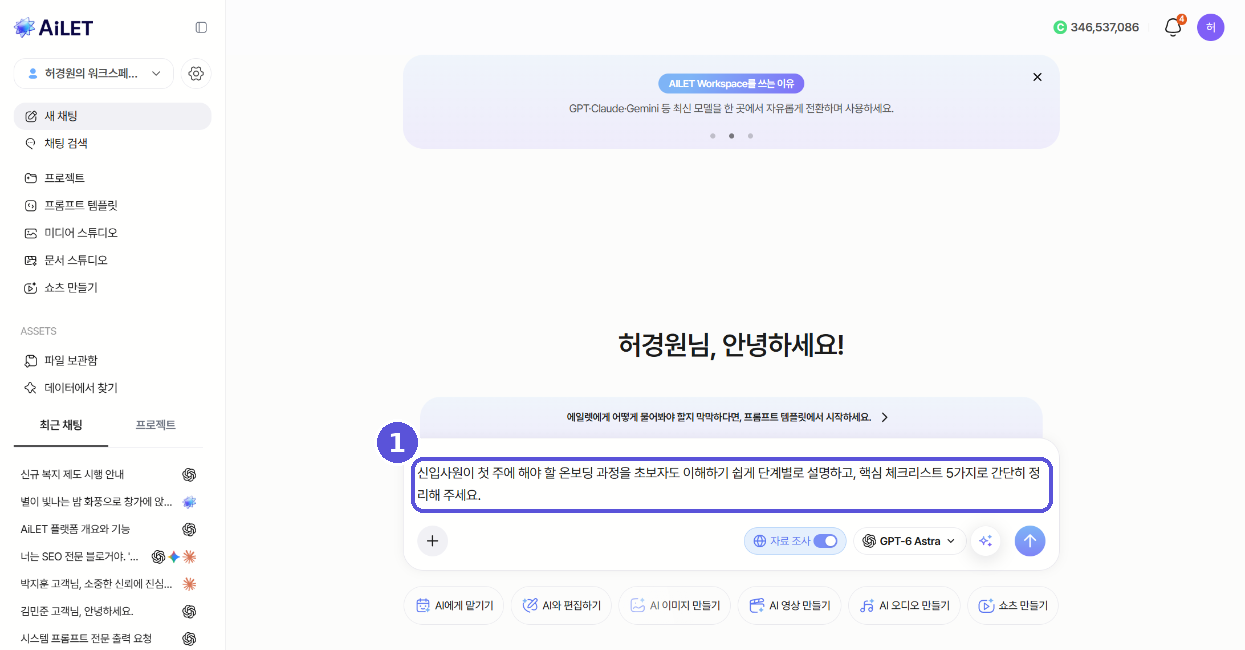
Task: Open chat 김민준 고객님, 안녕하세요
Action: coord(108,611)
